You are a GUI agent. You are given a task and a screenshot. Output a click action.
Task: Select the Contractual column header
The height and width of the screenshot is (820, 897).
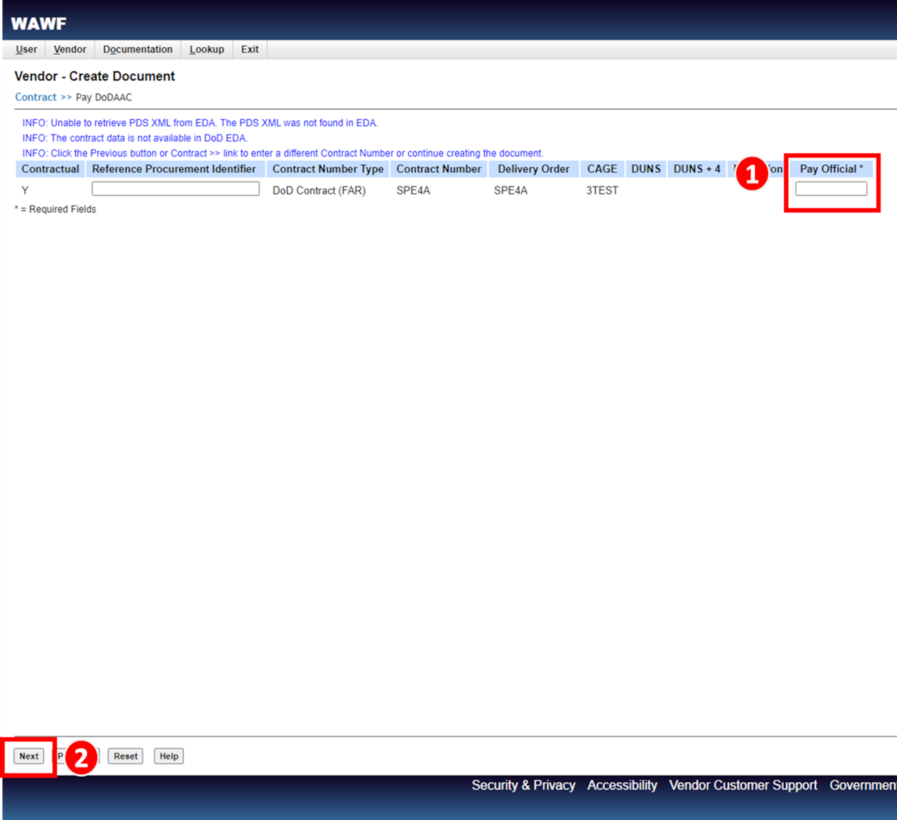coord(50,169)
